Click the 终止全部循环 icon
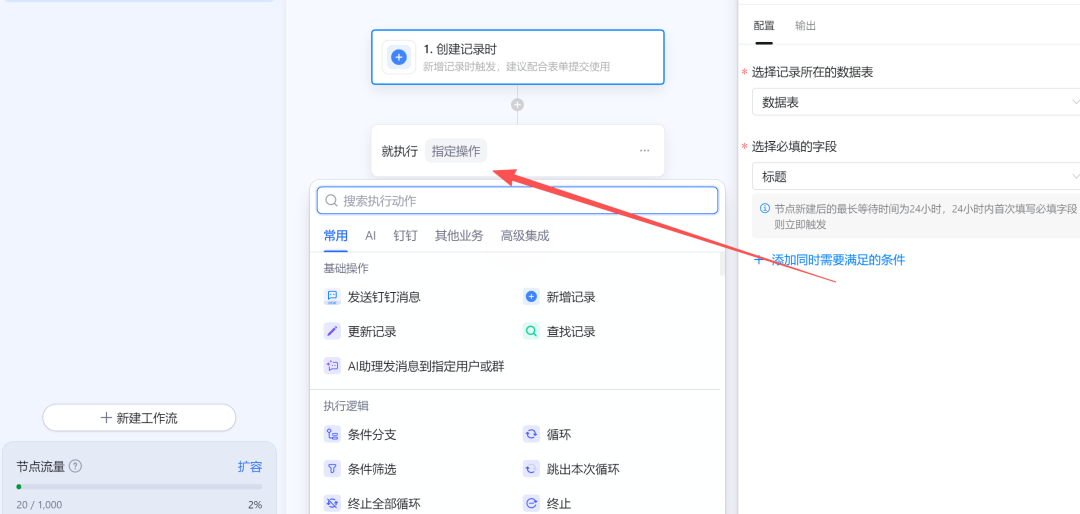Image resolution: width=1080 pixels, height=514 pixels. tap(333, 504)
